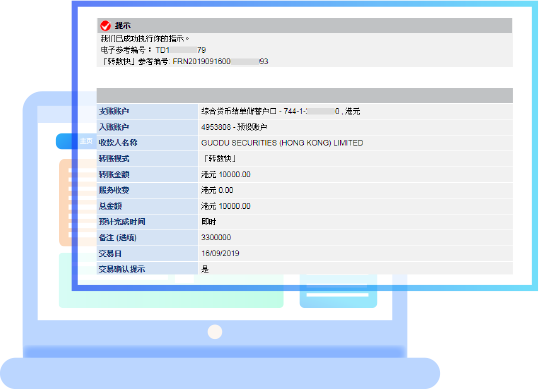Click the 入账账户 row label

114,127
